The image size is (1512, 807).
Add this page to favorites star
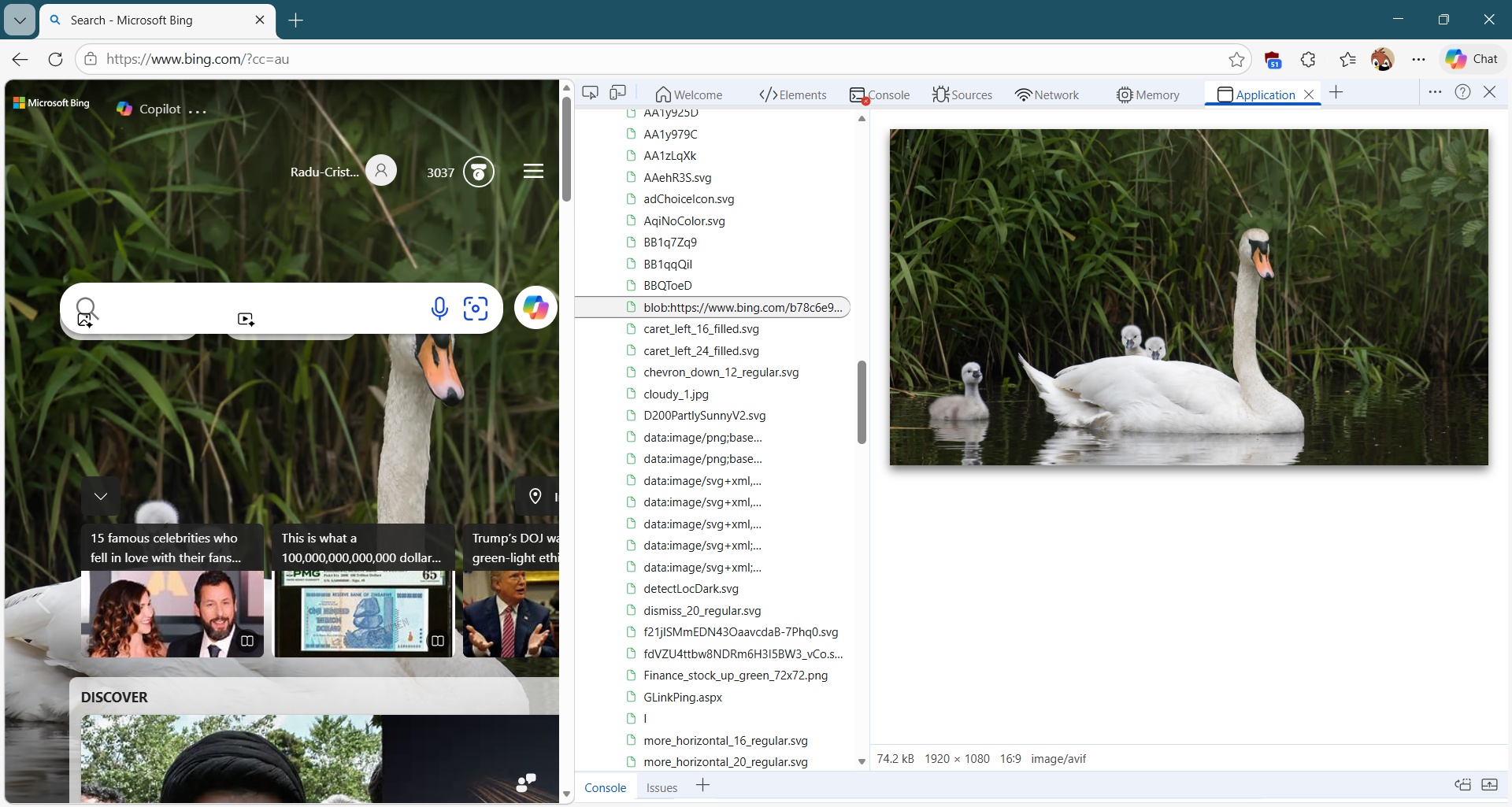click(x=1236, y=59)
